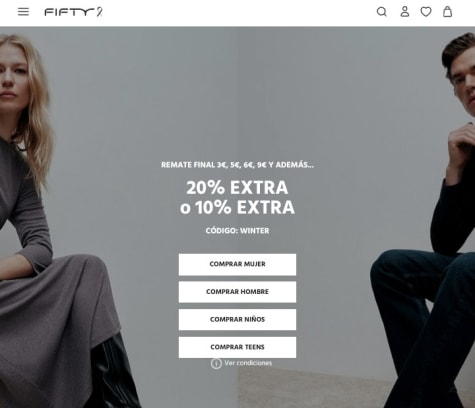This screenshot has width=475, height=408.
Task: Select the COMPRAR MUJER button
Action: pos(237,264)
